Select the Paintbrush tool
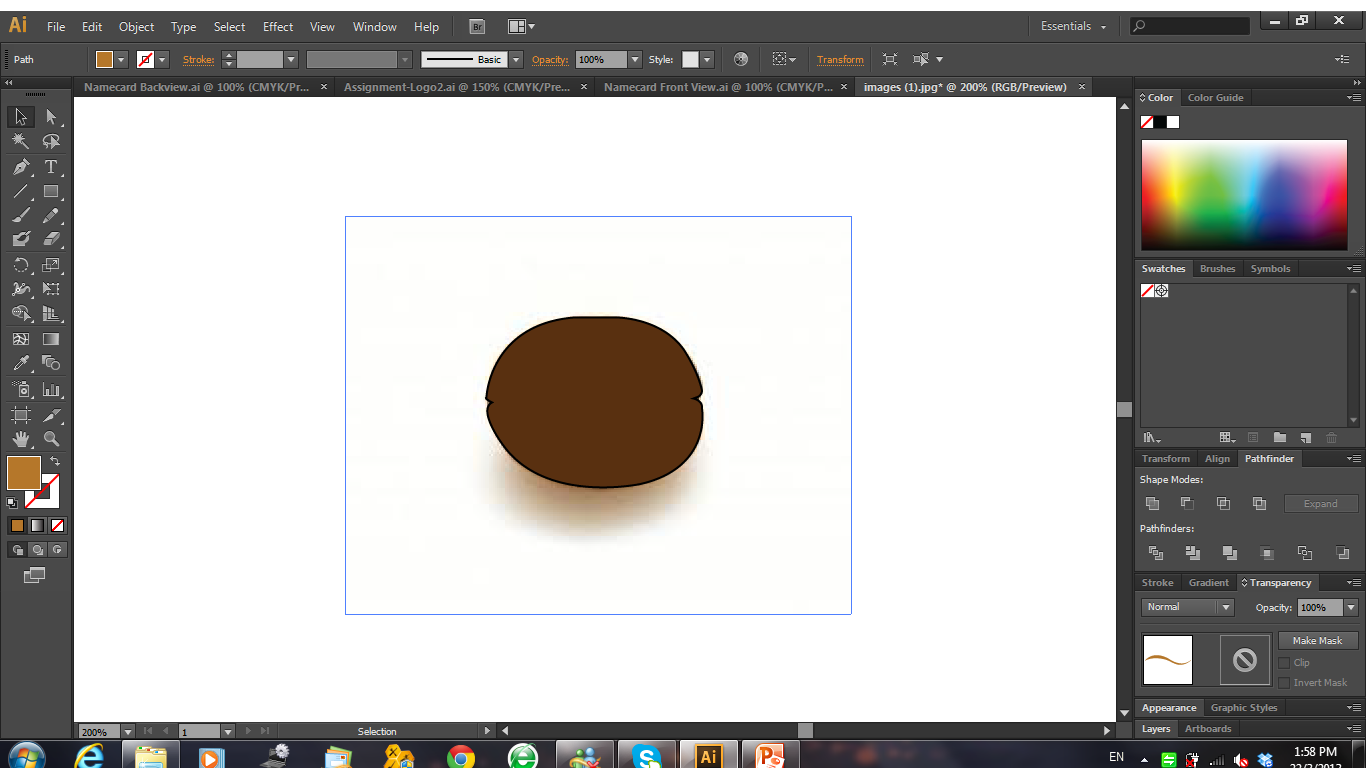This screenshot has width=1366, height=768. tap(20, 215)
